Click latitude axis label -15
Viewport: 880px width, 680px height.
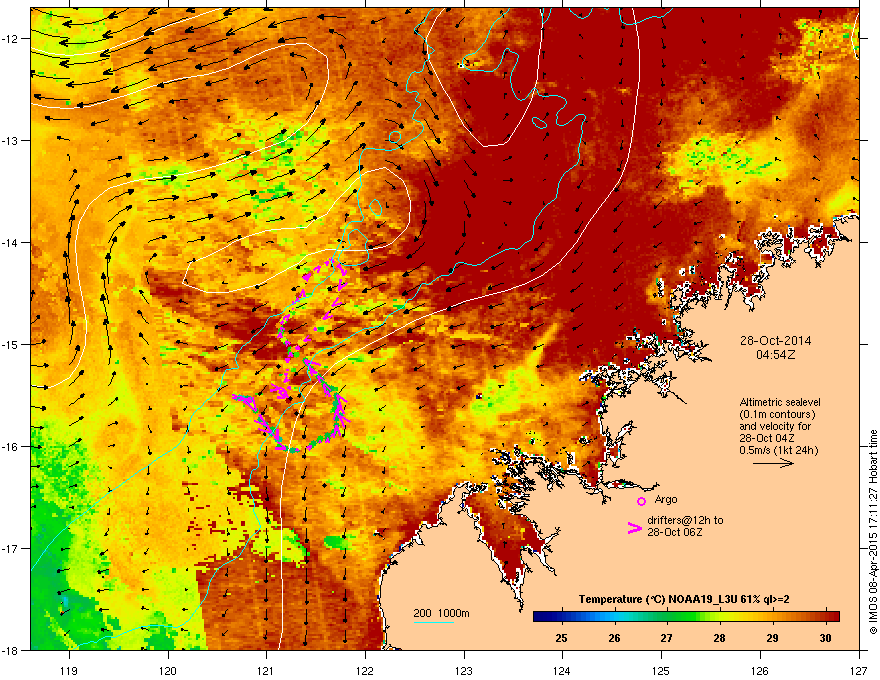pos(10,344)
